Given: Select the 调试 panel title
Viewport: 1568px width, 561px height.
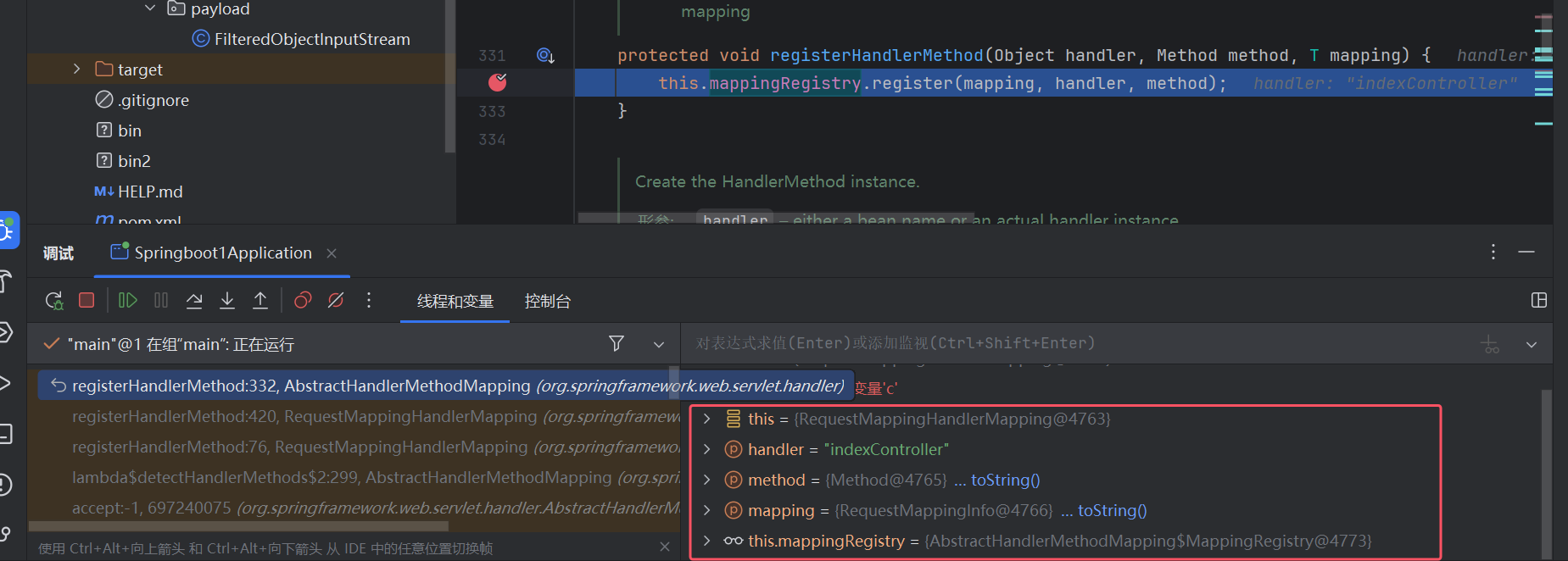Looking at the screenshot, I should (x=59, y=253).
